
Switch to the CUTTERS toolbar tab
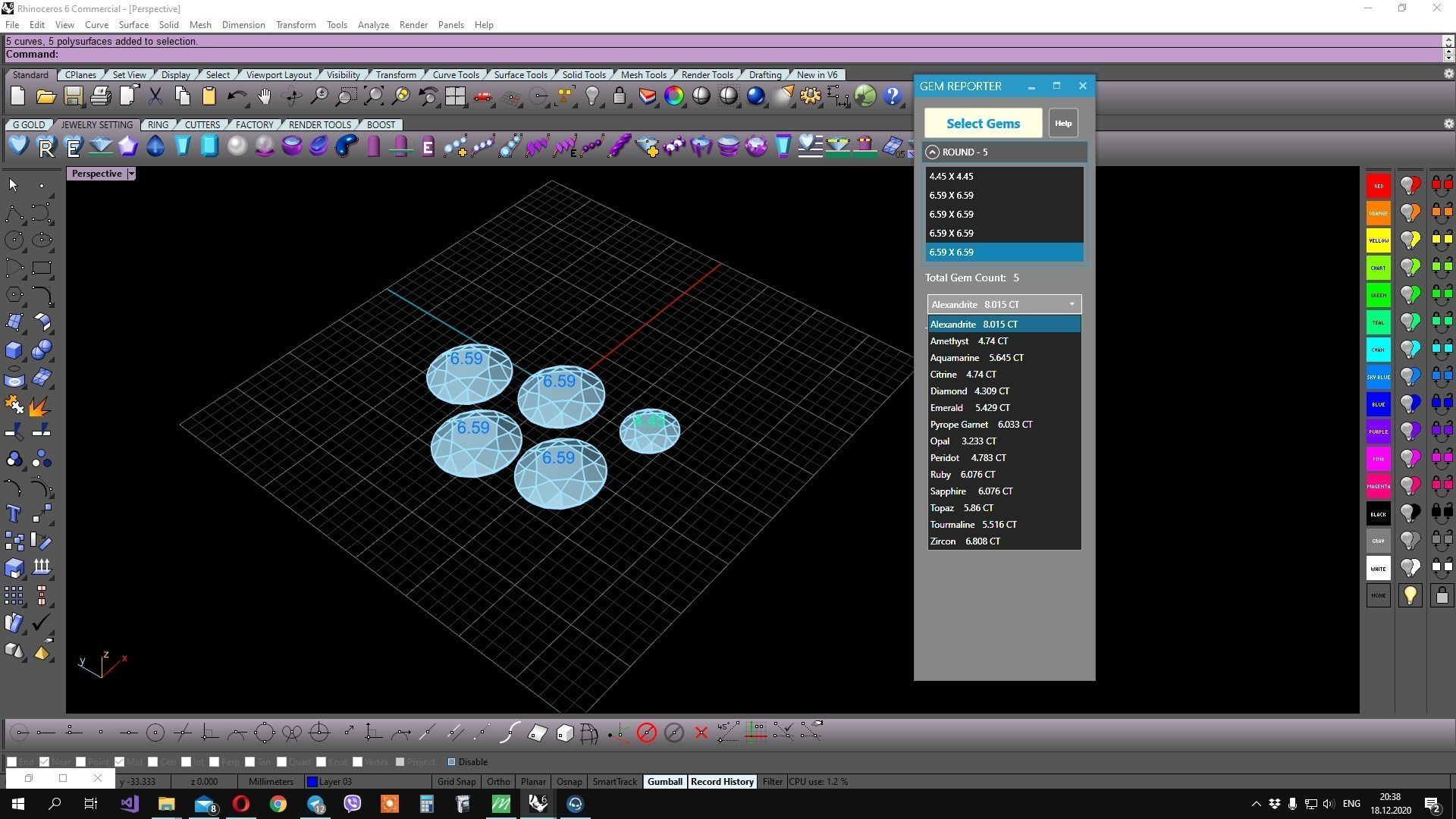202,125
